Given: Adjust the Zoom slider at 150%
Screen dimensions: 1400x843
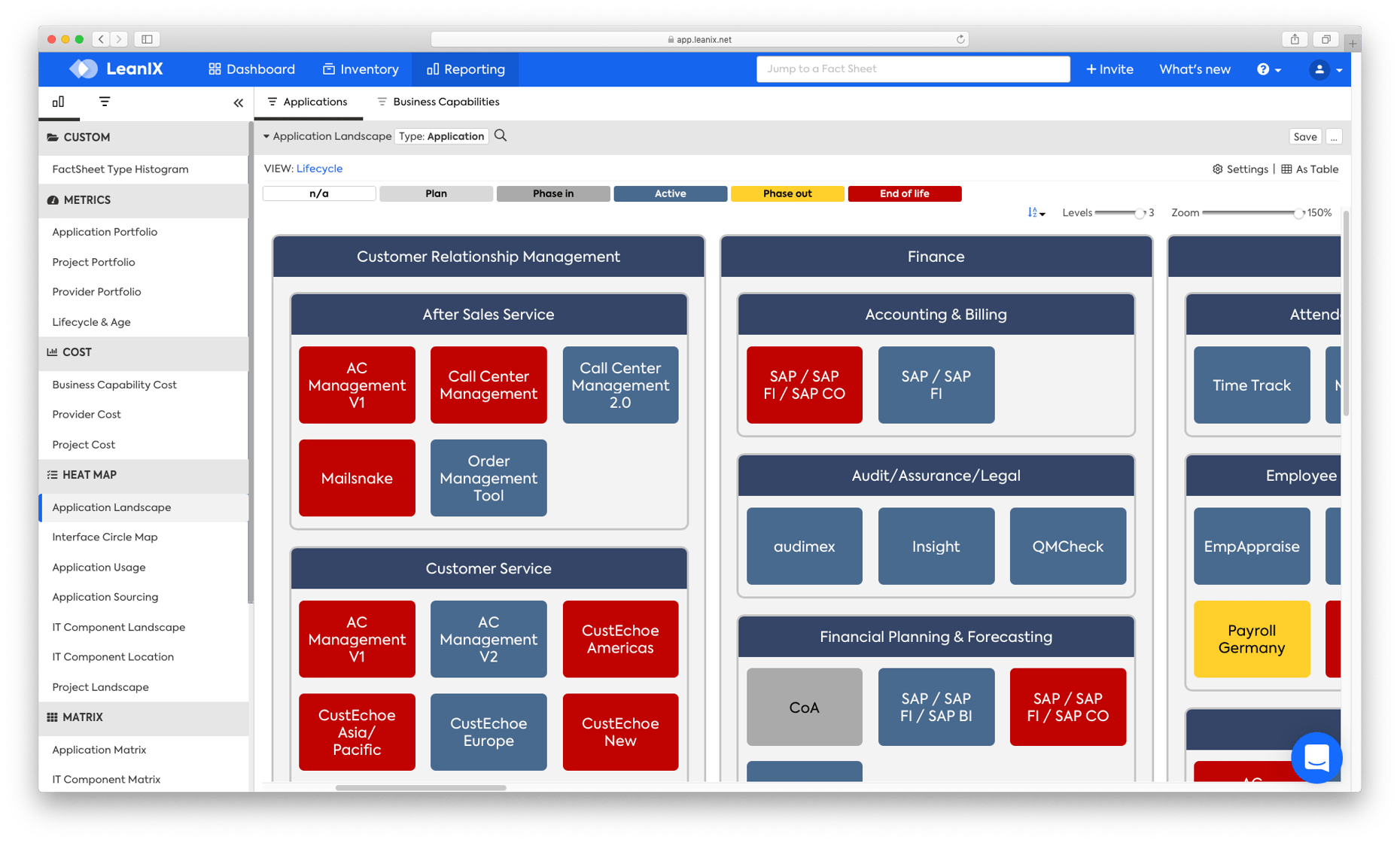Looking at the screenshot, I should pos(1298,213).
